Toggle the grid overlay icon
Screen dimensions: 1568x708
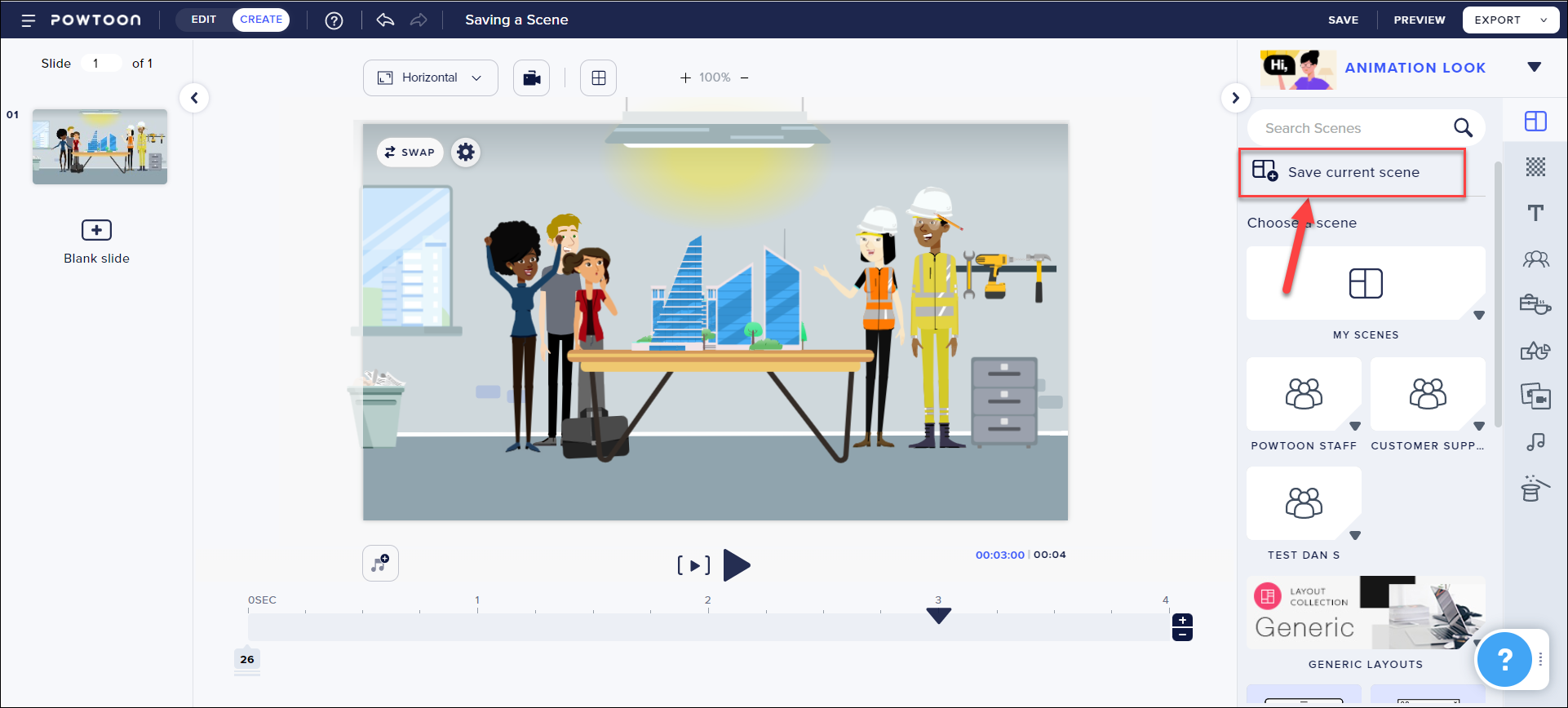pyautogui.click(x=599, y=77)
